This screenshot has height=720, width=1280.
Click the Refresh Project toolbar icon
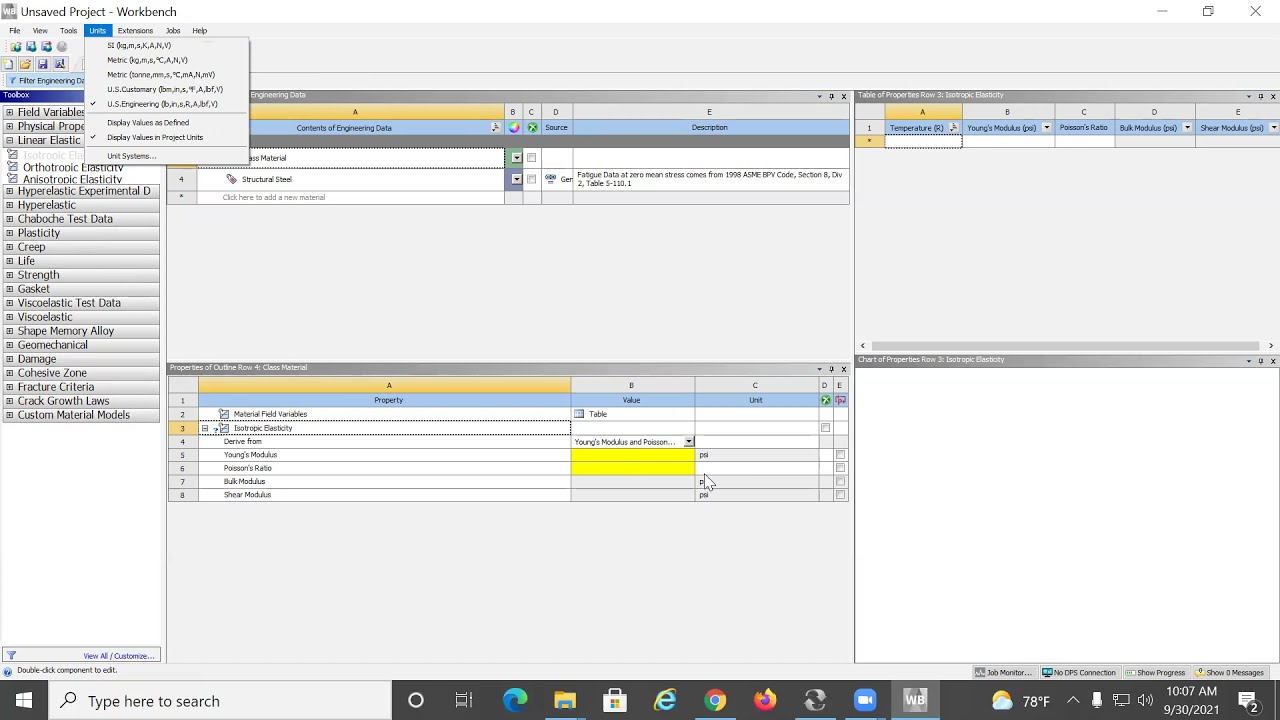click(46, 47)
